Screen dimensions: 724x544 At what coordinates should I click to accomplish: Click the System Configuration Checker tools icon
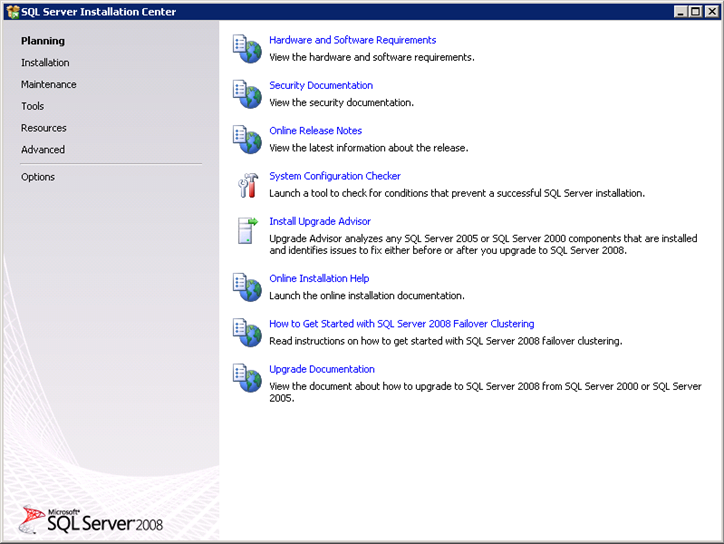pyautogui.click(x=248, y=185)
